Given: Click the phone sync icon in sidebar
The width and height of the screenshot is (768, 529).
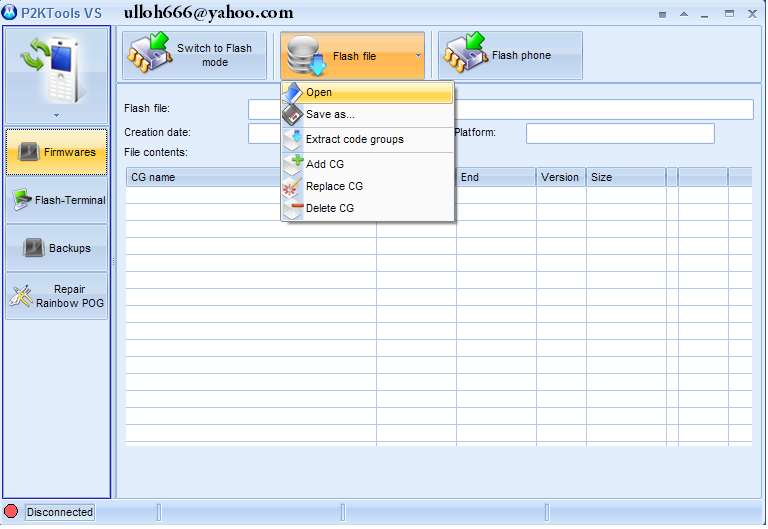Looking at the screenshot, I should [x=52, y=69].
